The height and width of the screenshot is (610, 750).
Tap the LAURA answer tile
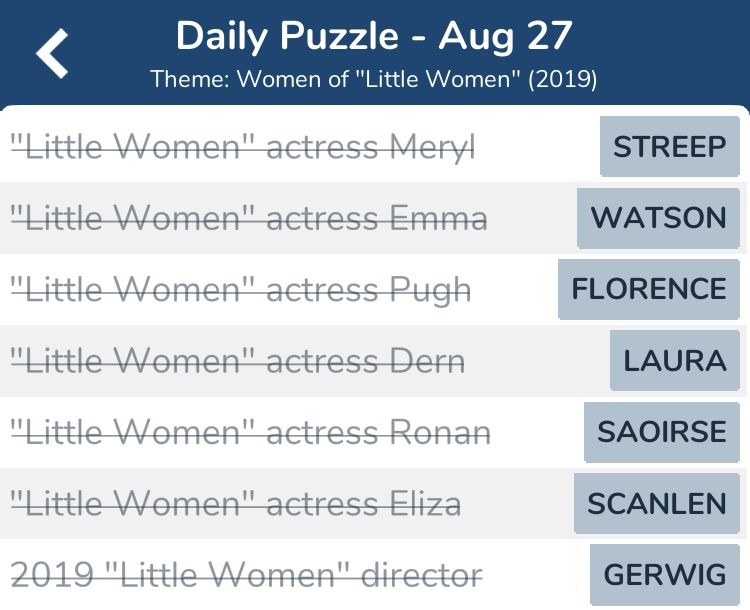point(674,360)
